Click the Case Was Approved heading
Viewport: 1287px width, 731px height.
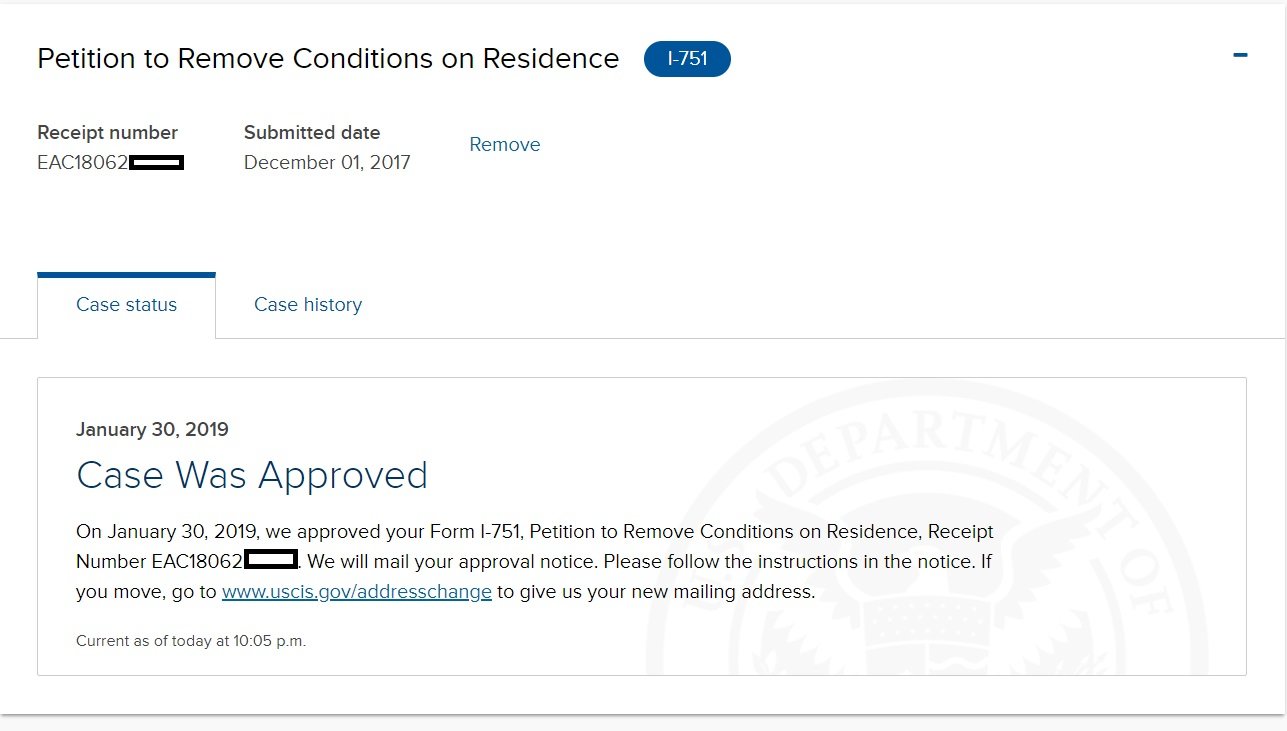tap(252, 475)
